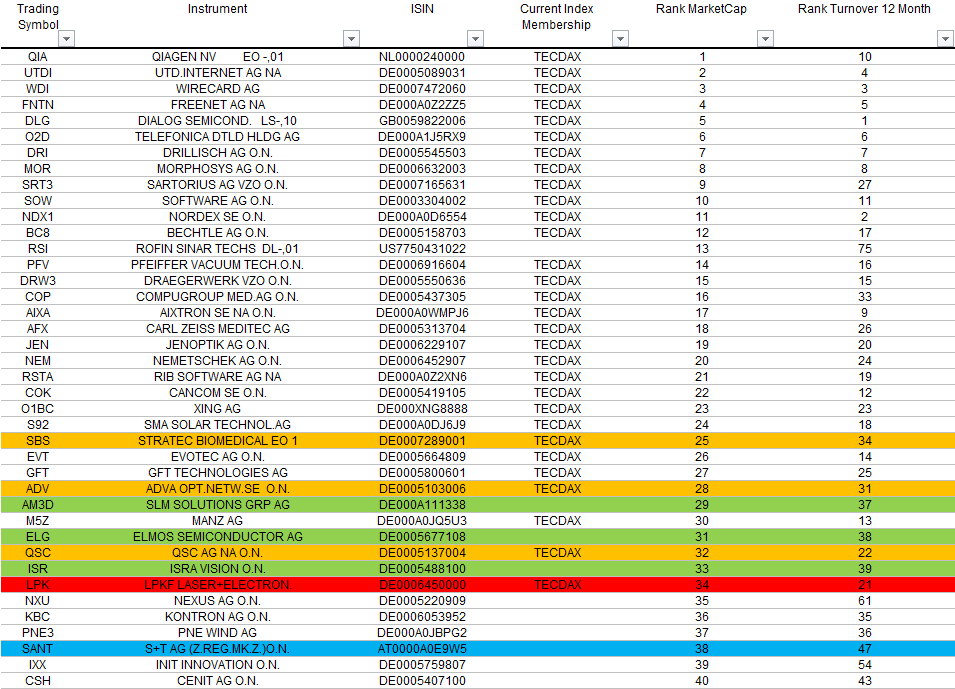
Task: Select the WIRECARD AG instrument cell
Action: (x=217, y=88)
